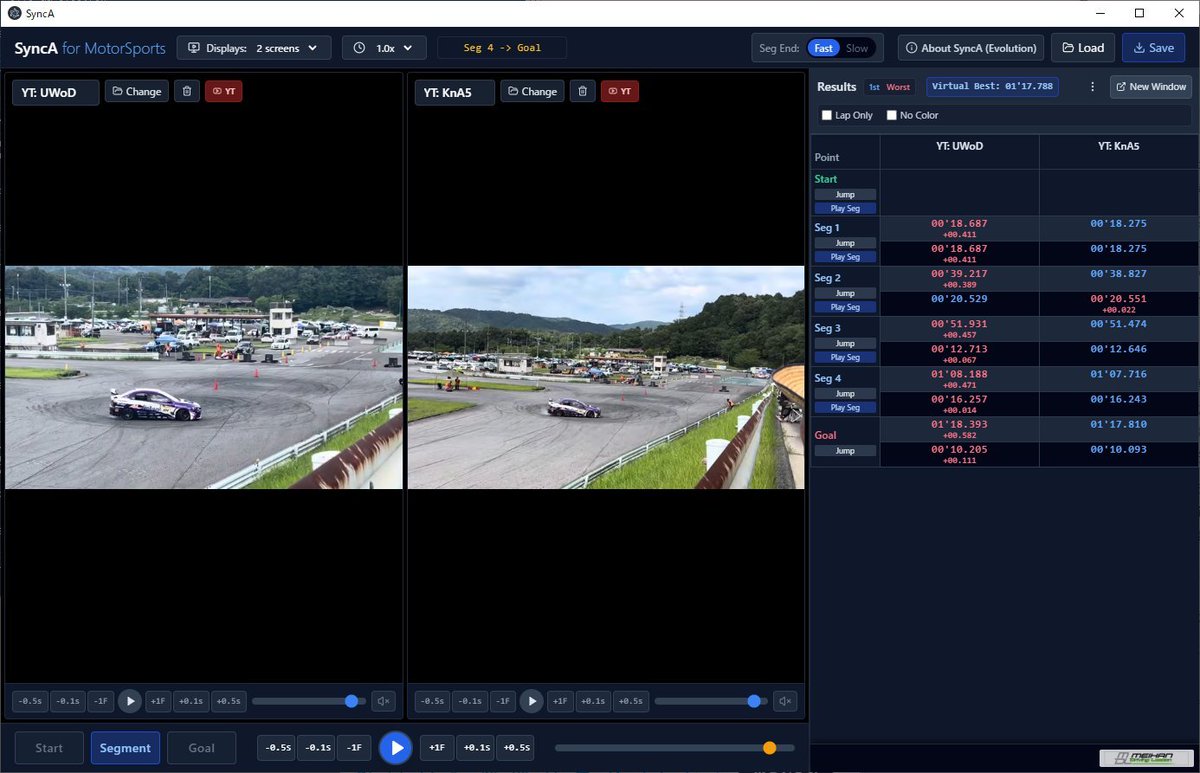Image resolution: width=1200 pixels, height=773 pixels.
Task: Play the KnA5 video
Action: 532,701
